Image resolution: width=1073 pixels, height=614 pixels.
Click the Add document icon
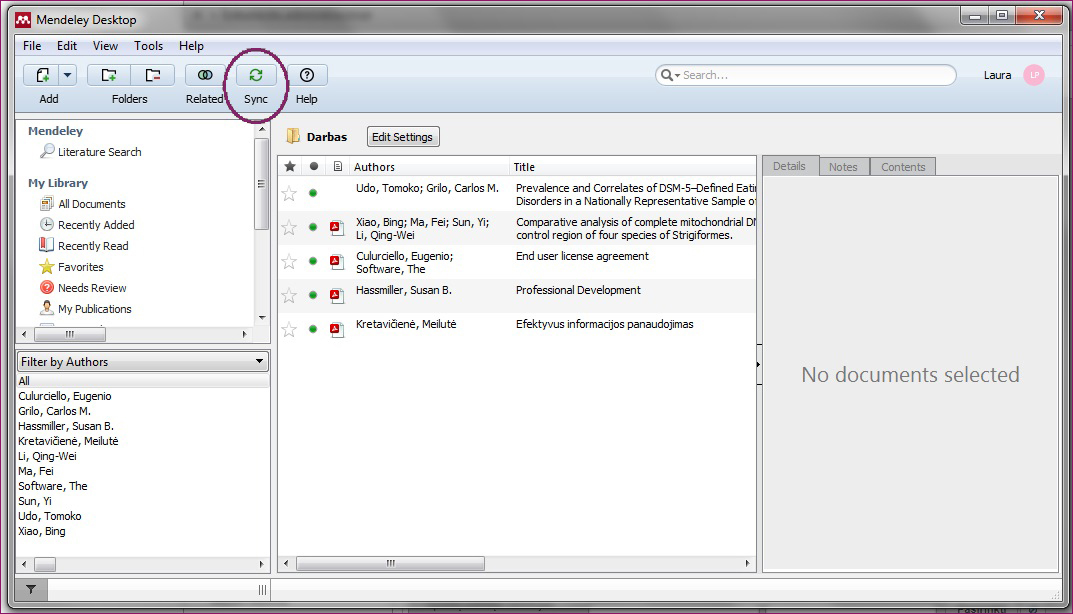42,75
